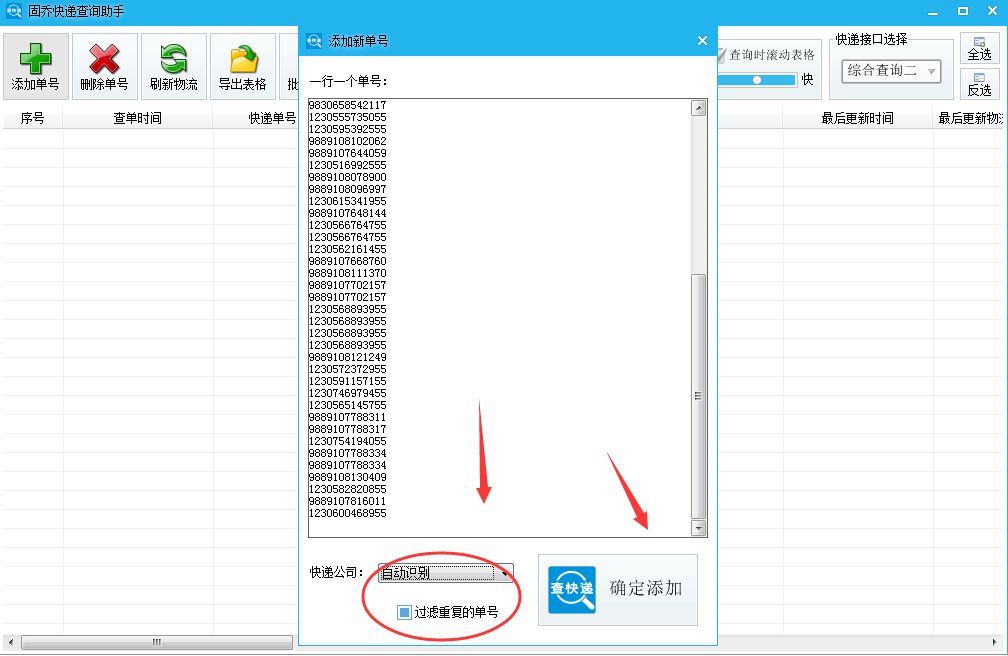Open the 快递公司 自动识别 dropdown
Screen dimensions: 1008x656
[440, 571]
